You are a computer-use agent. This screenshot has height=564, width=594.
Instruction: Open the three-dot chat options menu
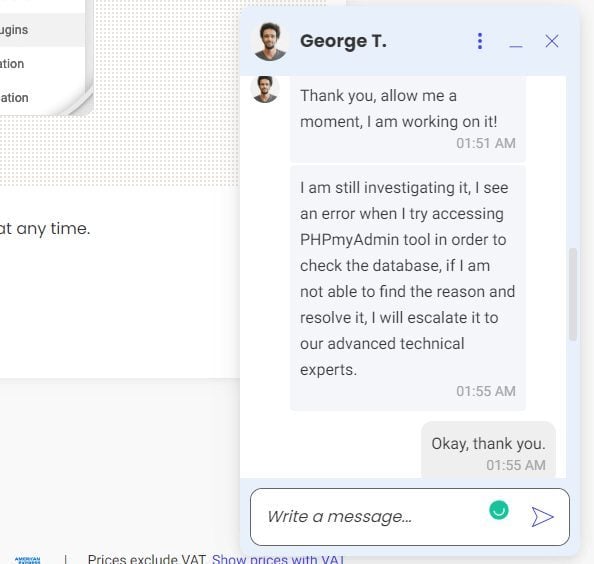point(480,41)
